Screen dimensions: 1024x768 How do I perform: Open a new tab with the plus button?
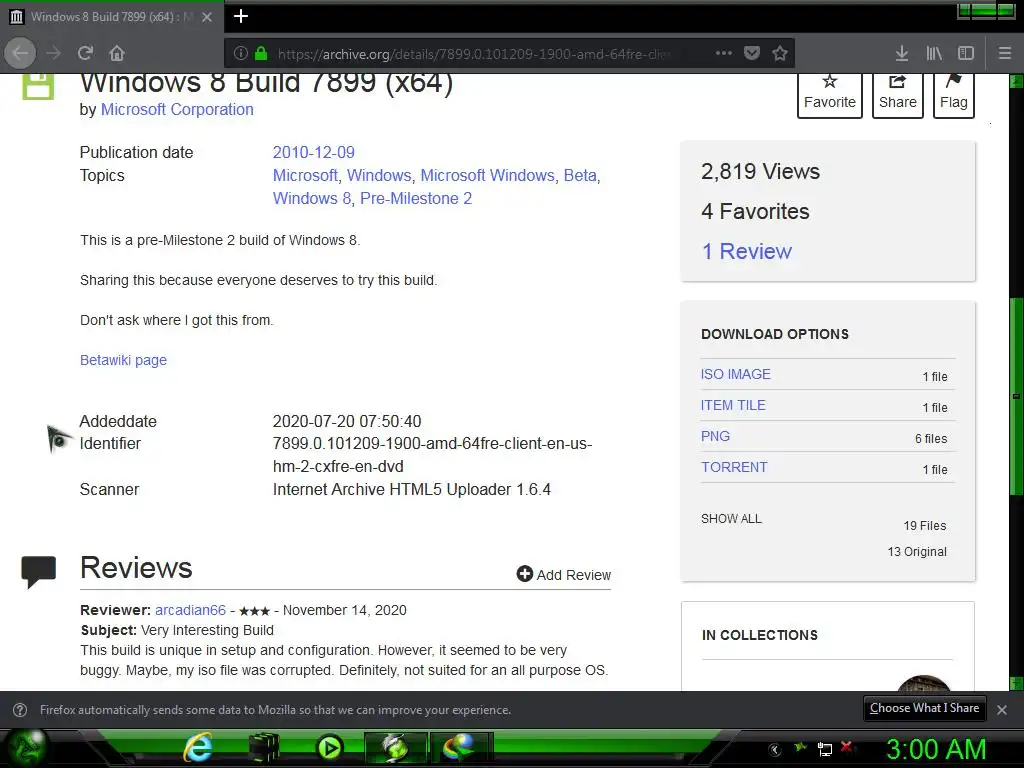click(x=241, y=16)
